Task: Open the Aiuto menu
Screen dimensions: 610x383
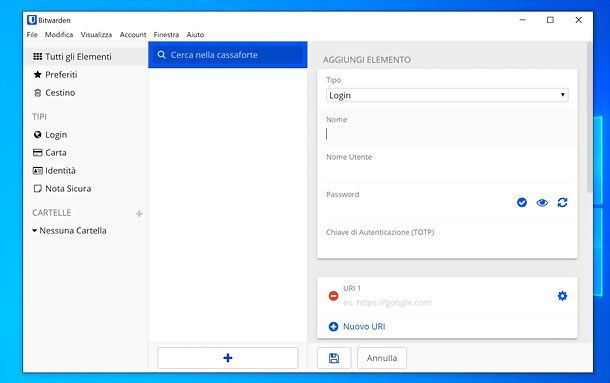Action: (x=195, y=35)
